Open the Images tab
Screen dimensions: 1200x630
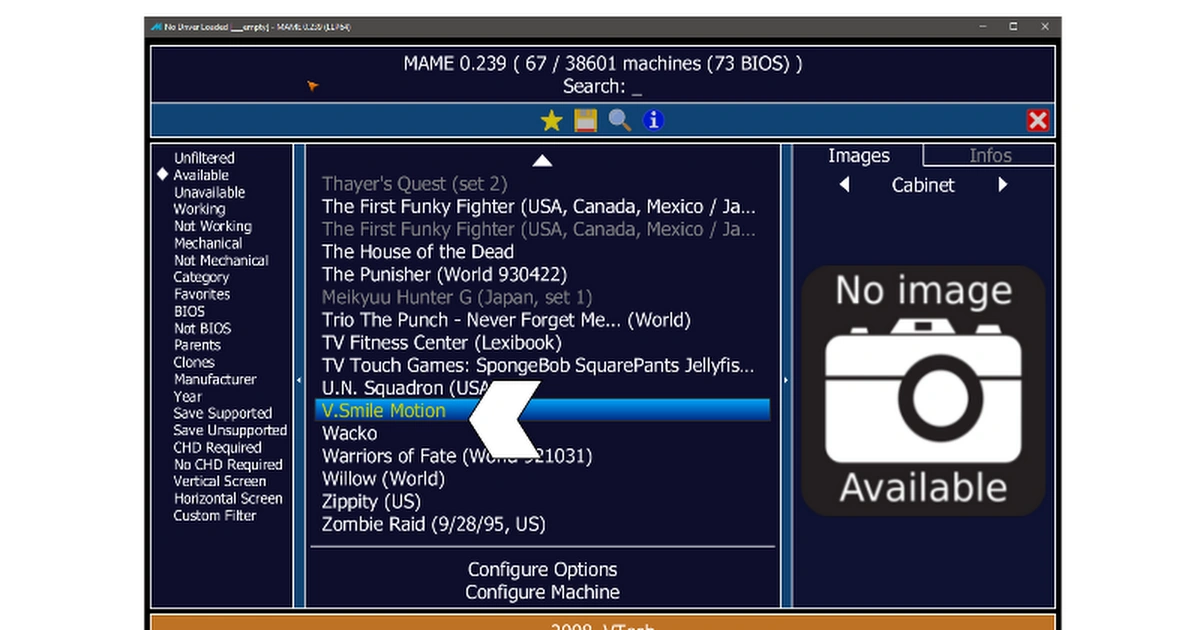[858, 155]
